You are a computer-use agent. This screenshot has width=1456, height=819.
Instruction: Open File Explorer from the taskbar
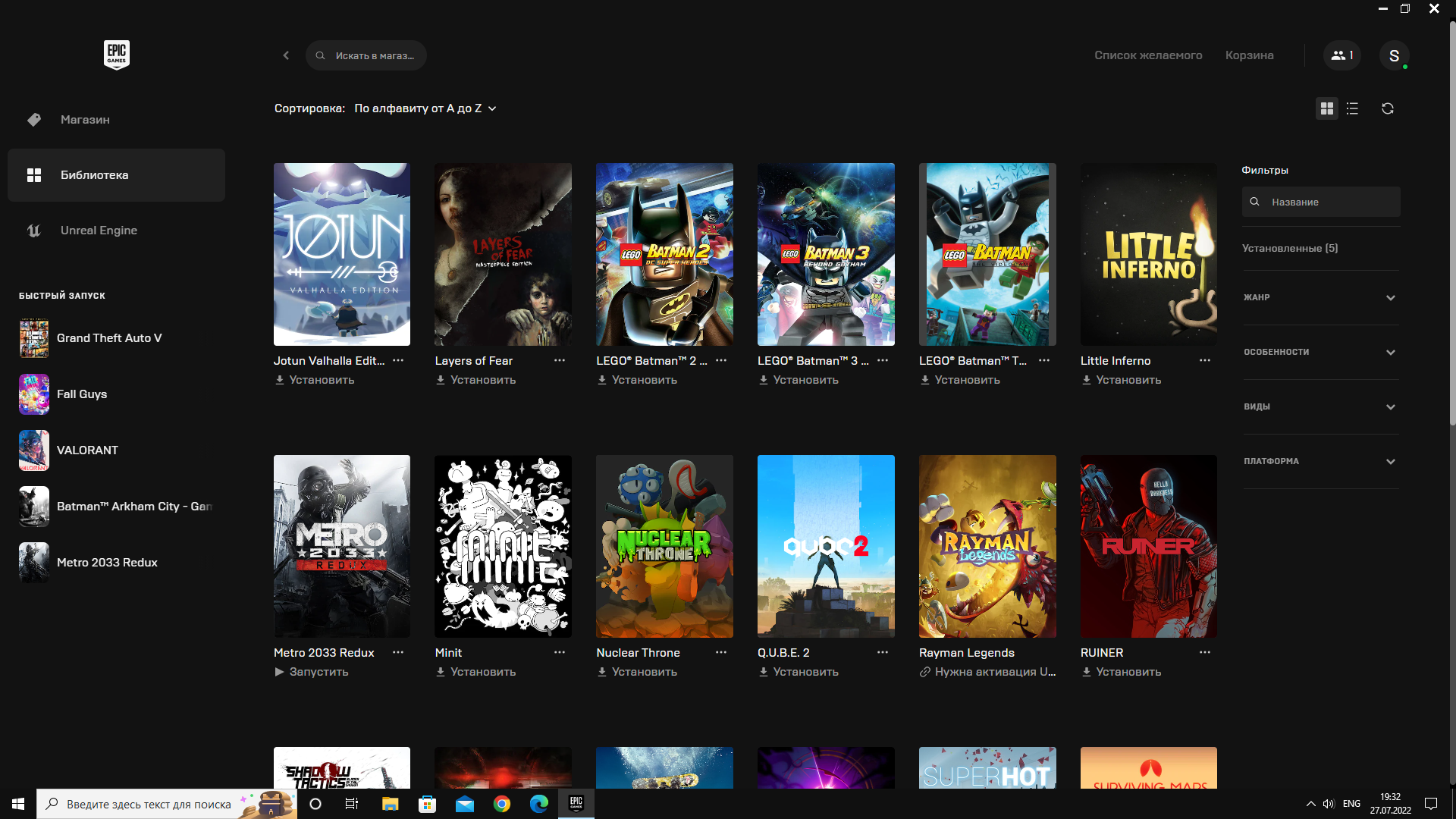pos(390,804)
